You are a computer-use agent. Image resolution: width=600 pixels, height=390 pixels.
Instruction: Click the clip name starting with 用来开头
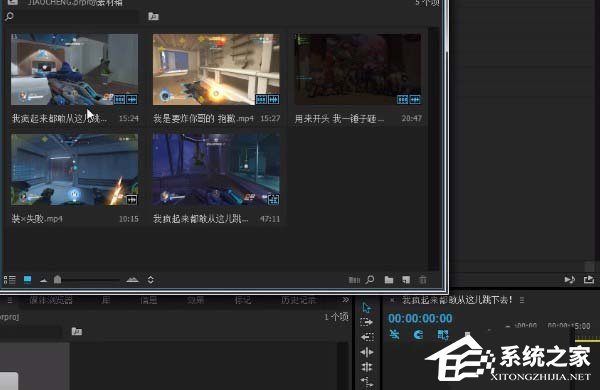[x=339, y=119]
